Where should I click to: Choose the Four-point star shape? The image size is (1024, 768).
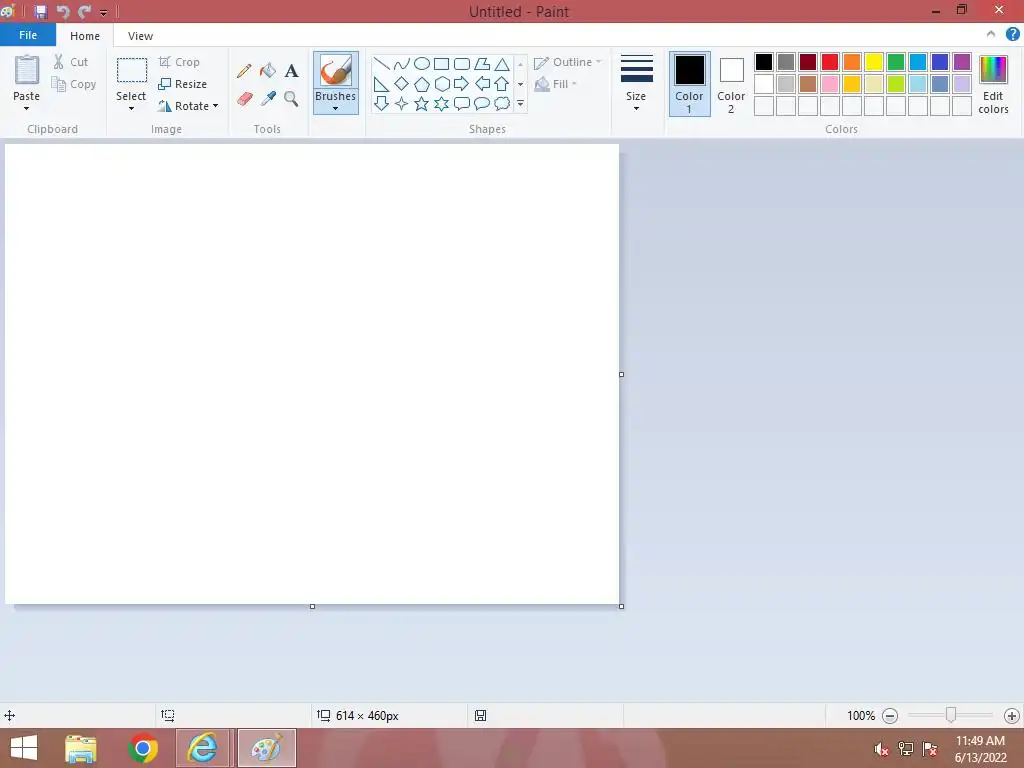[x=402, y=103]
